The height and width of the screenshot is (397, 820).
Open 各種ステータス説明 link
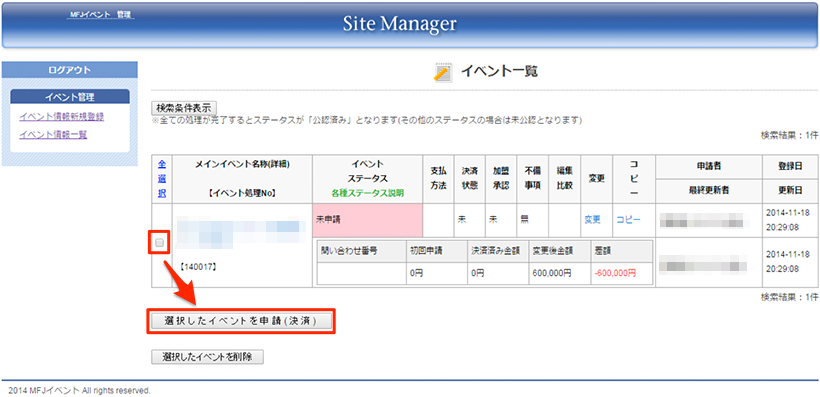367,193
